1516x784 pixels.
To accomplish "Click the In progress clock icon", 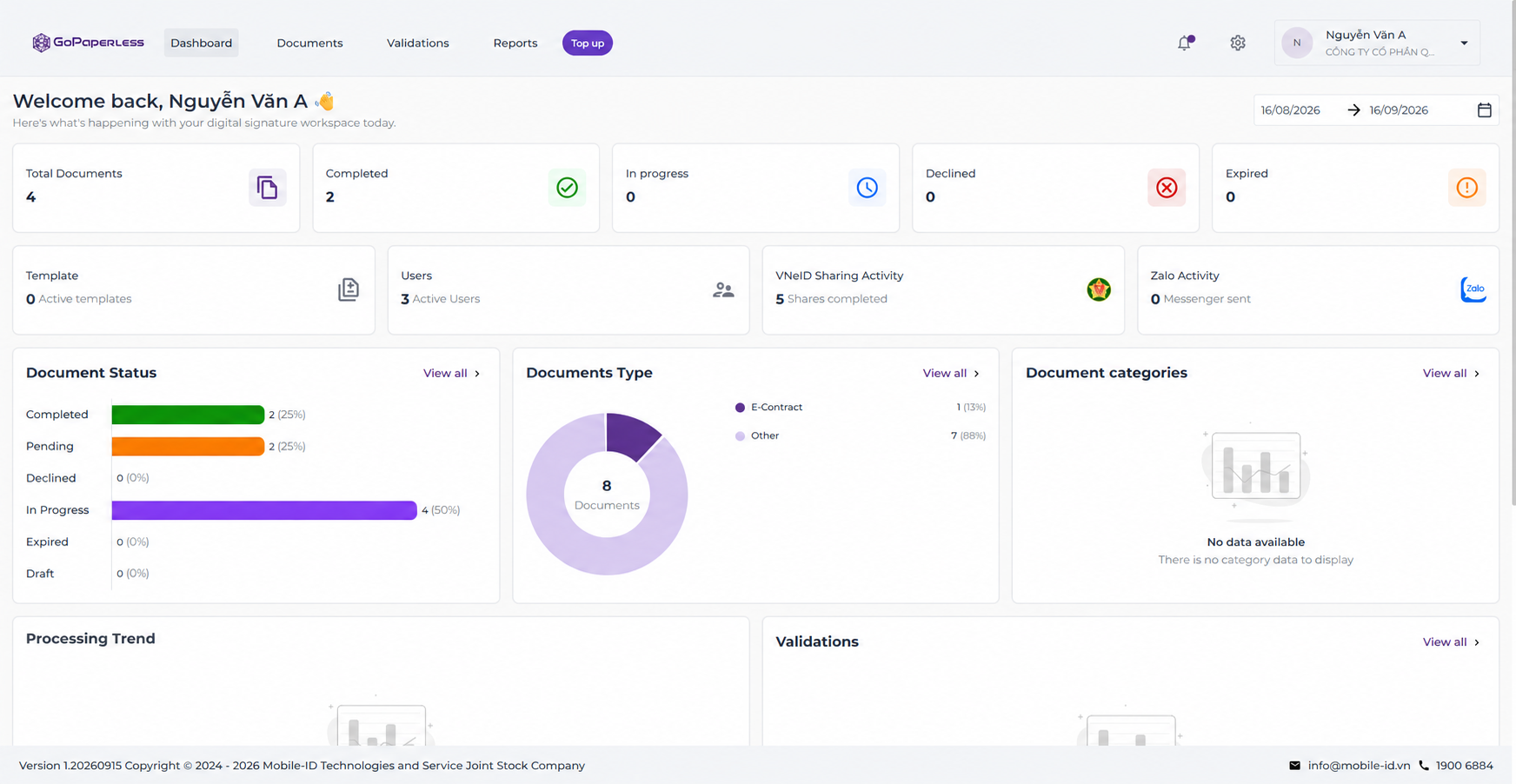I will coord(867,188).
